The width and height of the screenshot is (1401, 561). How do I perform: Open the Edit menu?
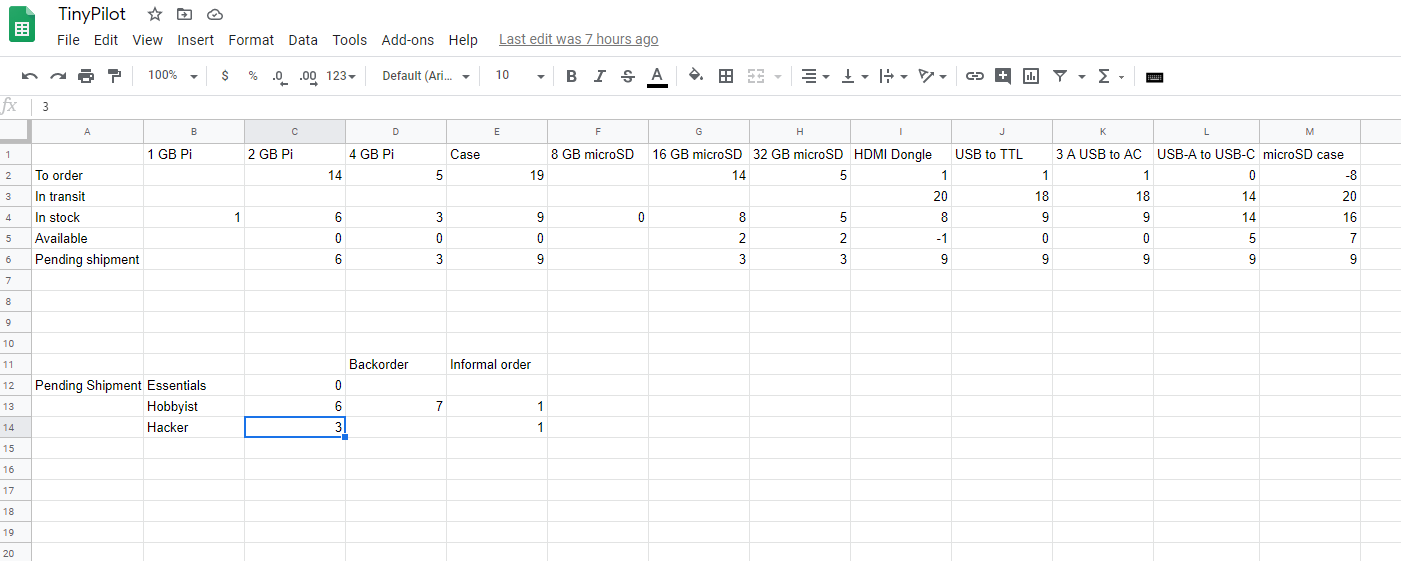106,40
